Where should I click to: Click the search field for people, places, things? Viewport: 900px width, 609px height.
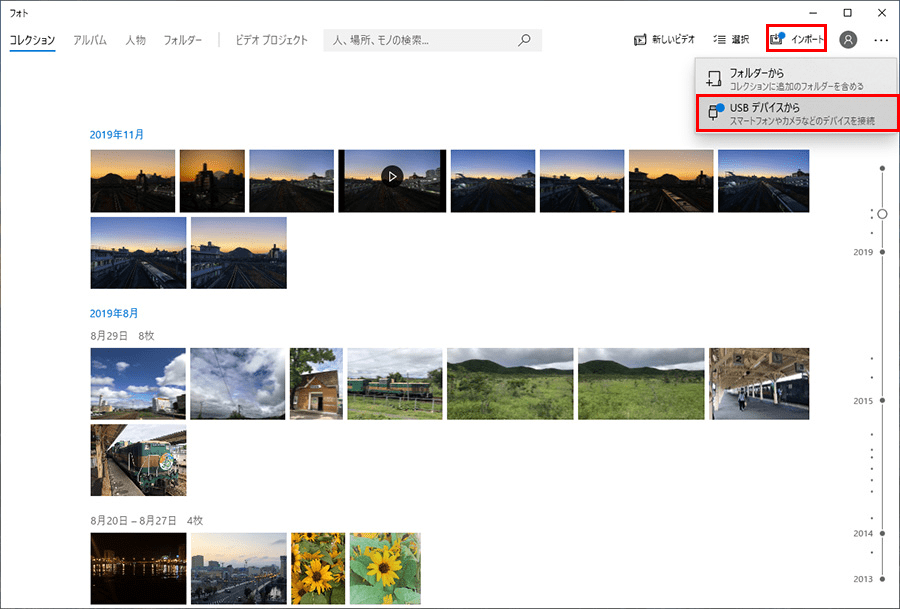click(432, 40)
